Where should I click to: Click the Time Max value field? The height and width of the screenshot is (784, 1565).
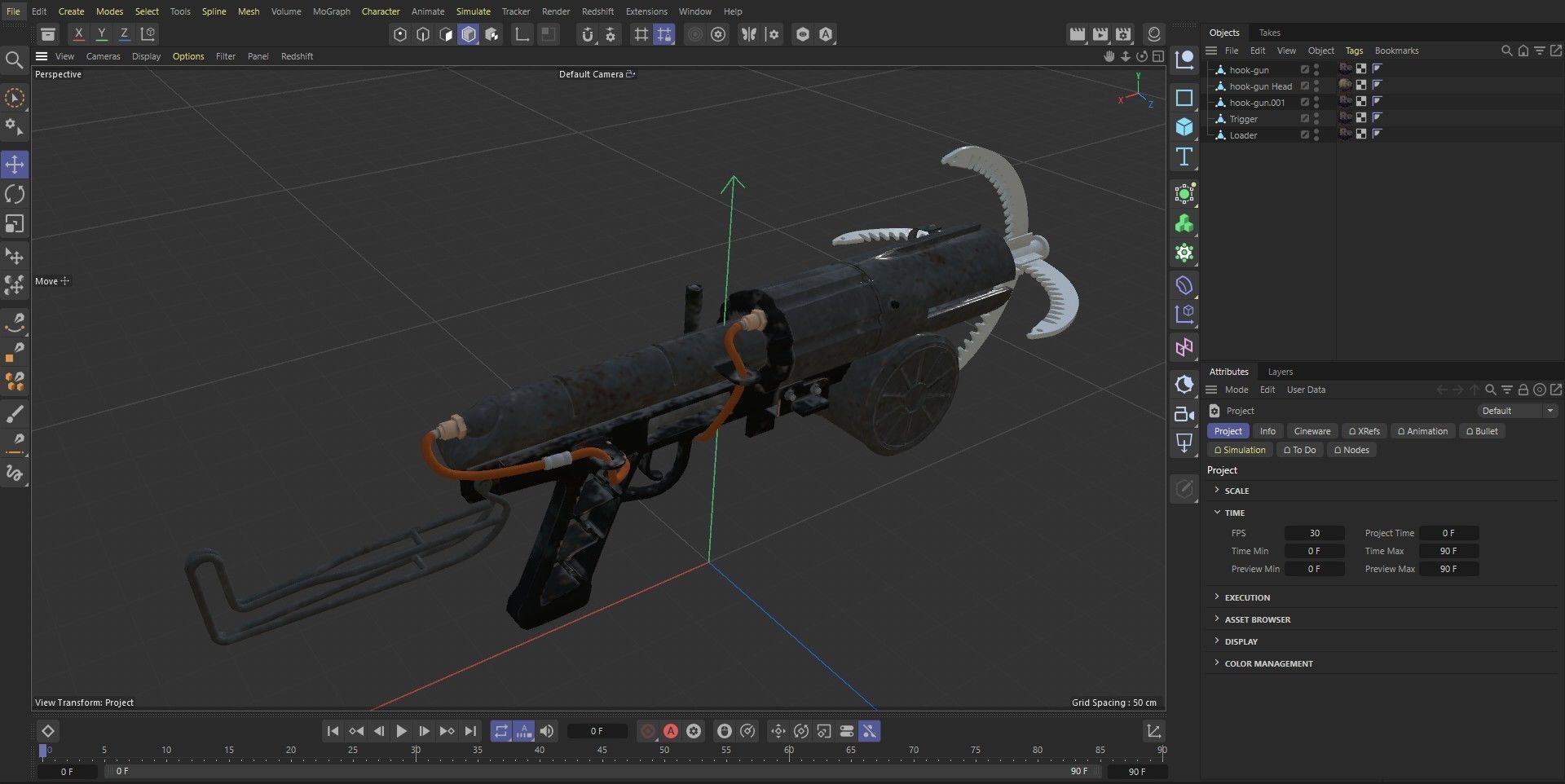[1448, 551]
